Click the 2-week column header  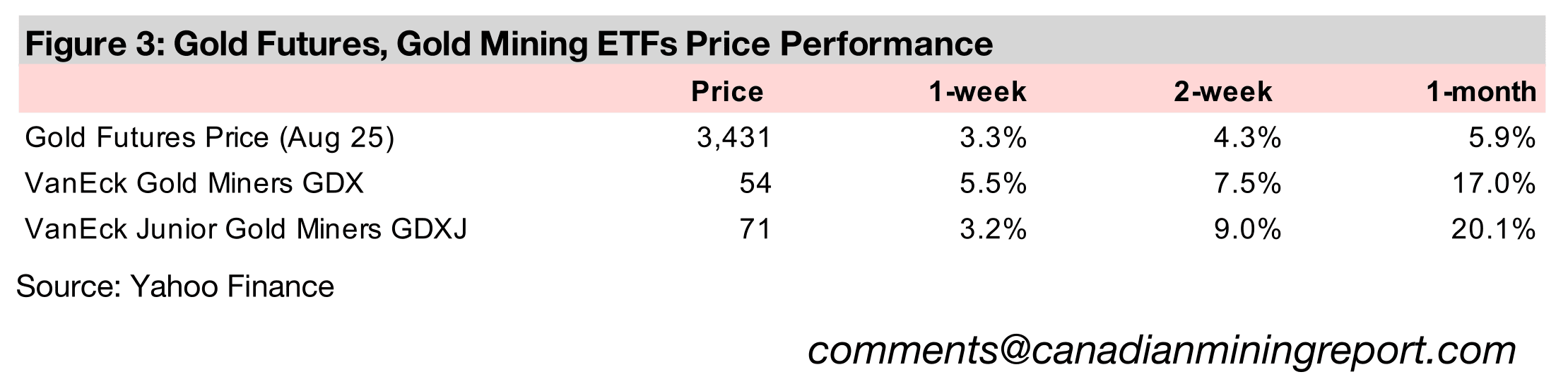(1222, 92)
